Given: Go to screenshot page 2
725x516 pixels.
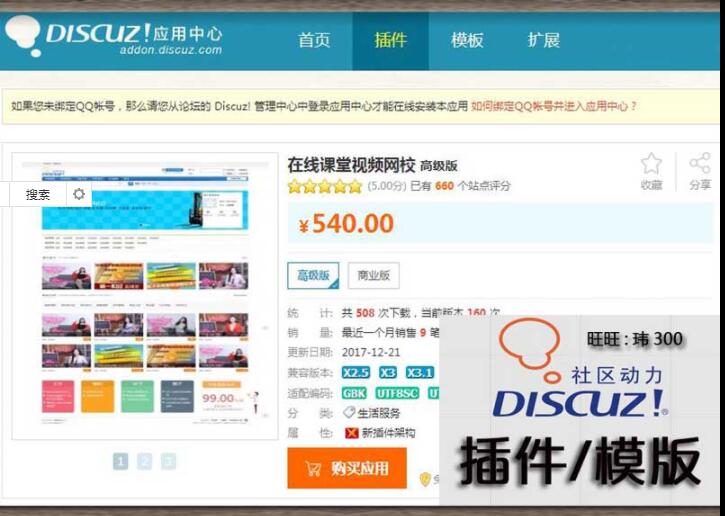Looking at the screenshot, I should (x=144, y=461).
